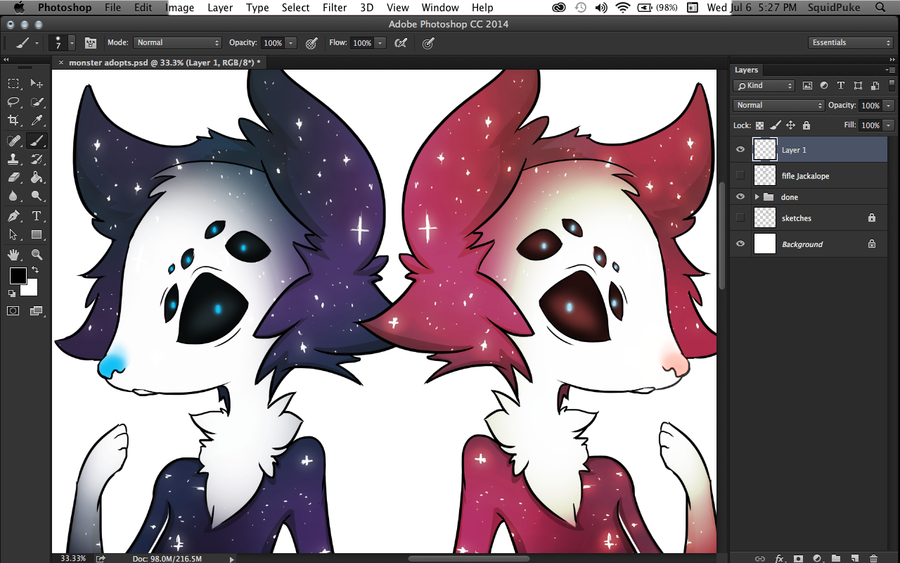The image size is (900, 563).
Task: Expand the done layer group
Action: pos(757,197)
